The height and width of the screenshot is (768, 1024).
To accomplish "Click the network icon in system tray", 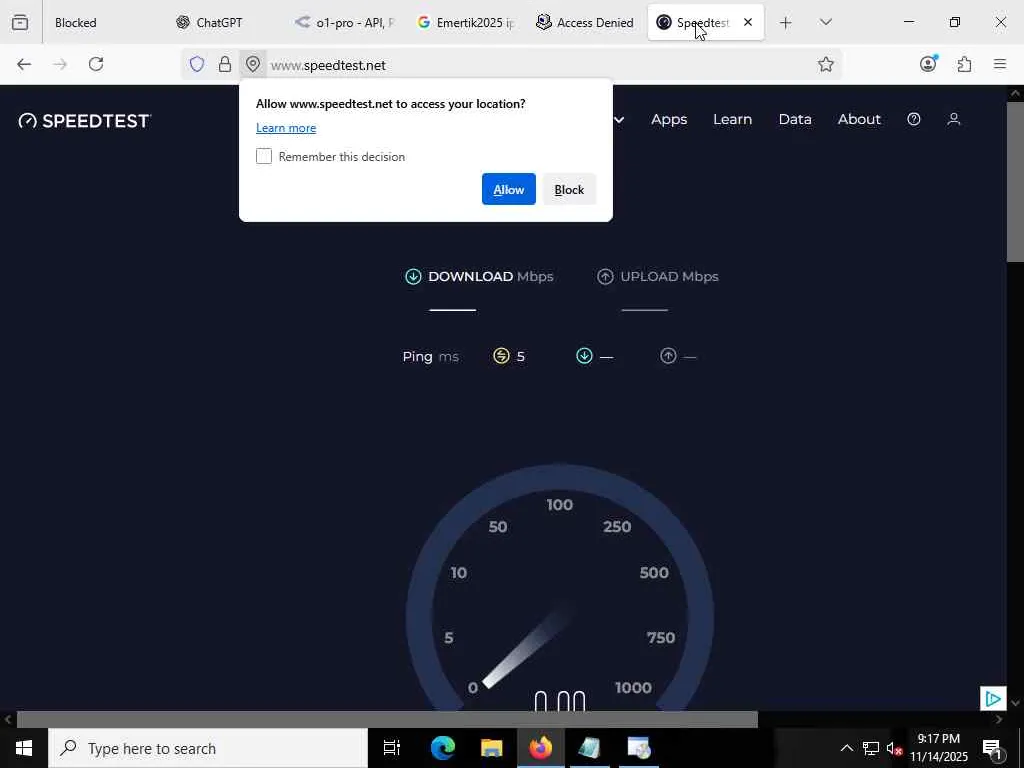I will [871, 748].
